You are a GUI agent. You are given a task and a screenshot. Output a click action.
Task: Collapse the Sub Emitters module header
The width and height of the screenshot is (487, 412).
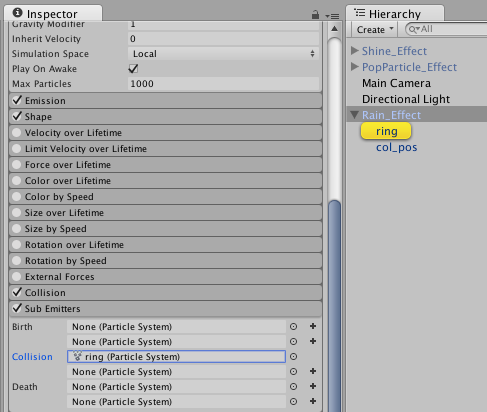166,309
